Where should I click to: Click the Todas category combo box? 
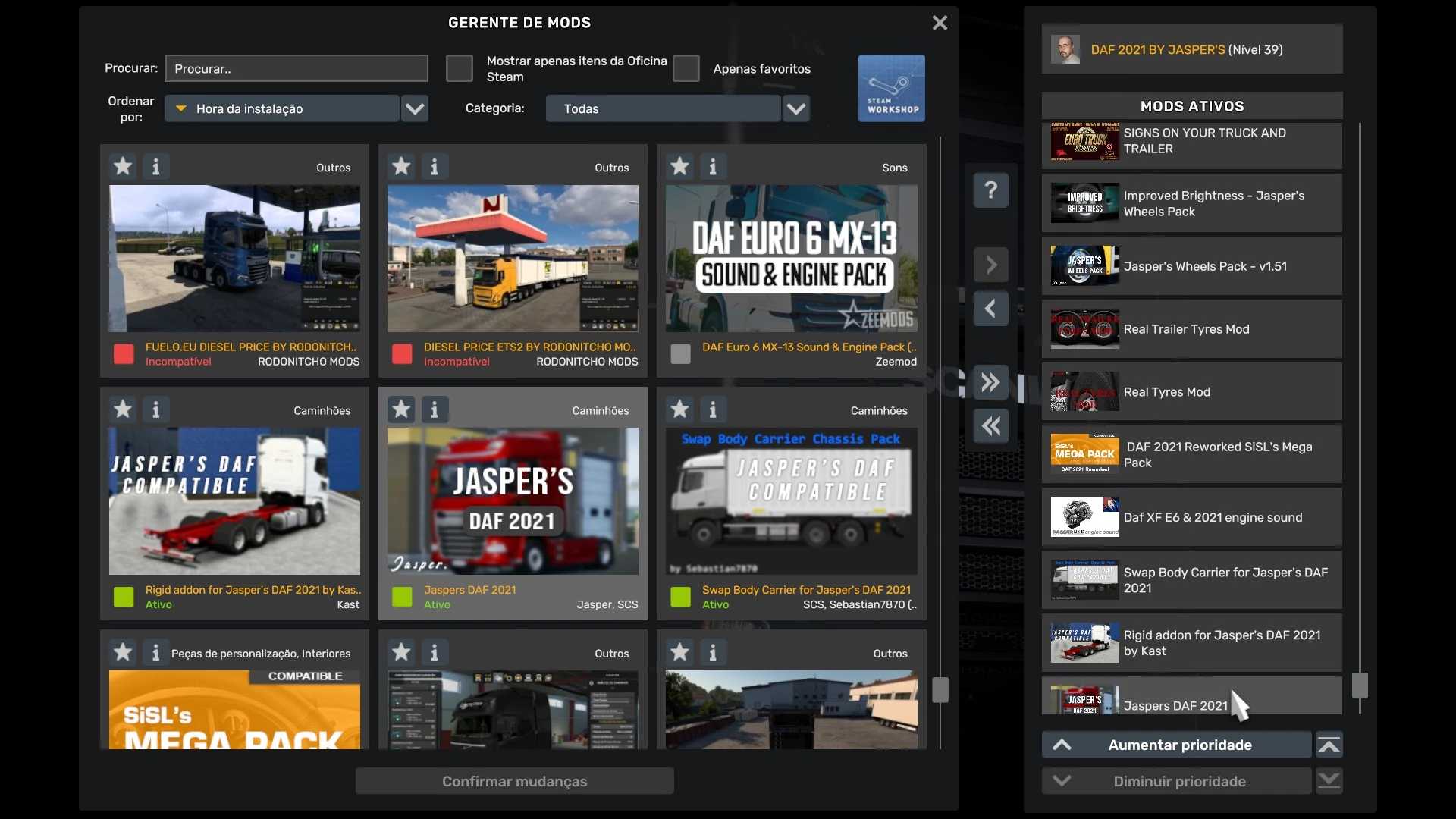[x=664, y=108]
